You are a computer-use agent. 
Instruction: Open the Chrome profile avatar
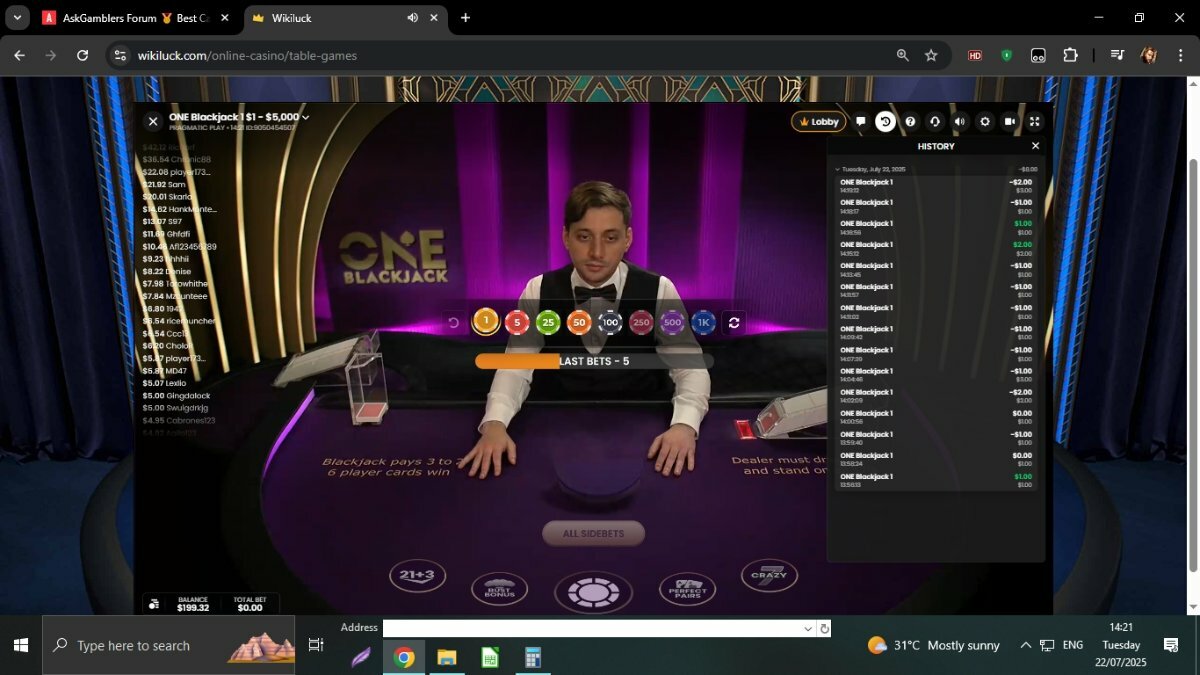pyautogui.click(x=1149, y=56)
